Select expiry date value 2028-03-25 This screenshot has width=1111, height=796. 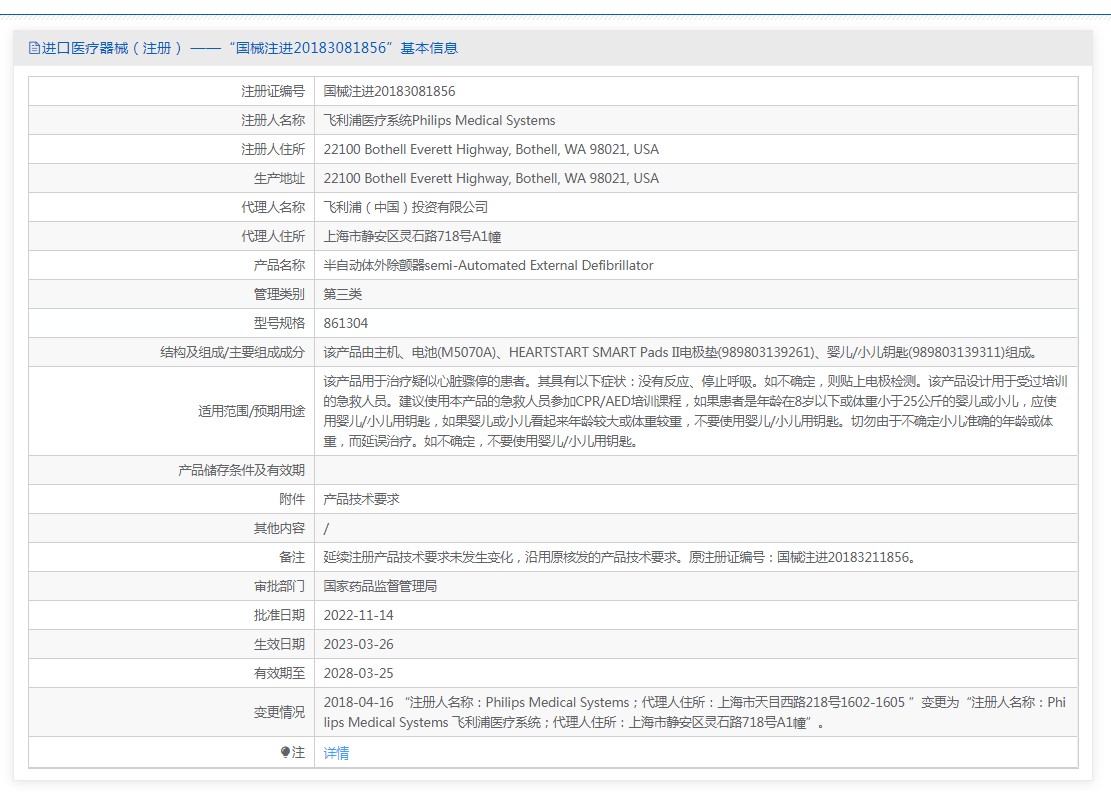(358, 673)
